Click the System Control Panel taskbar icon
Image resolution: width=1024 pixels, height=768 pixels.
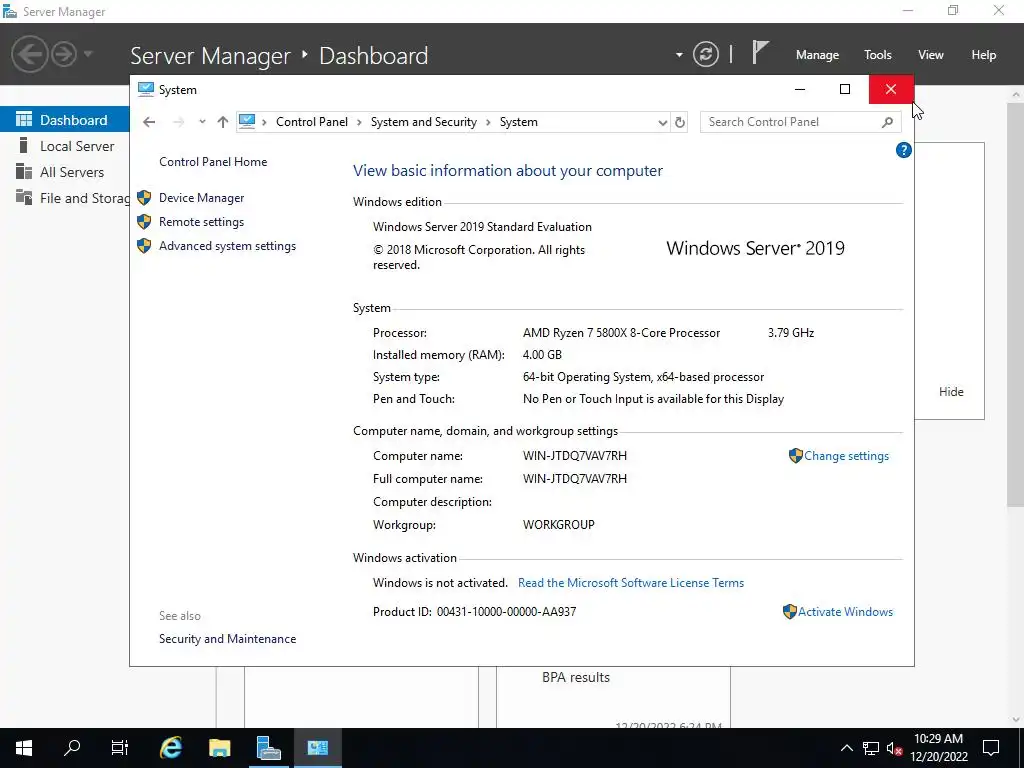317,748
